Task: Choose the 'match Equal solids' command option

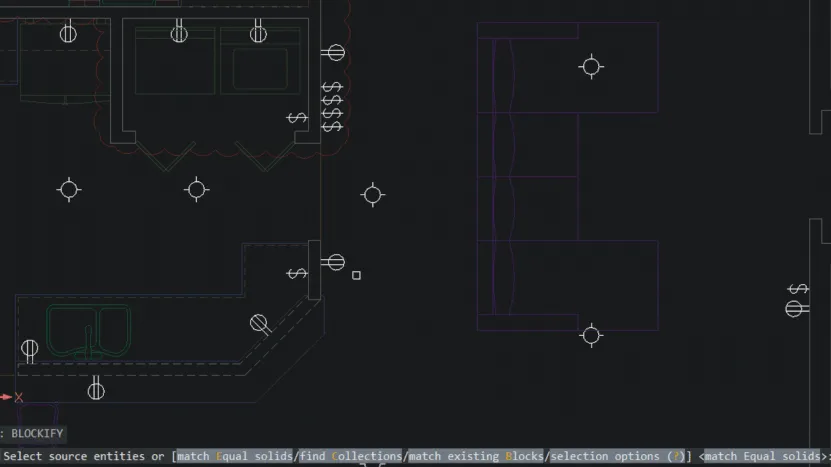Action: (235, 456)
